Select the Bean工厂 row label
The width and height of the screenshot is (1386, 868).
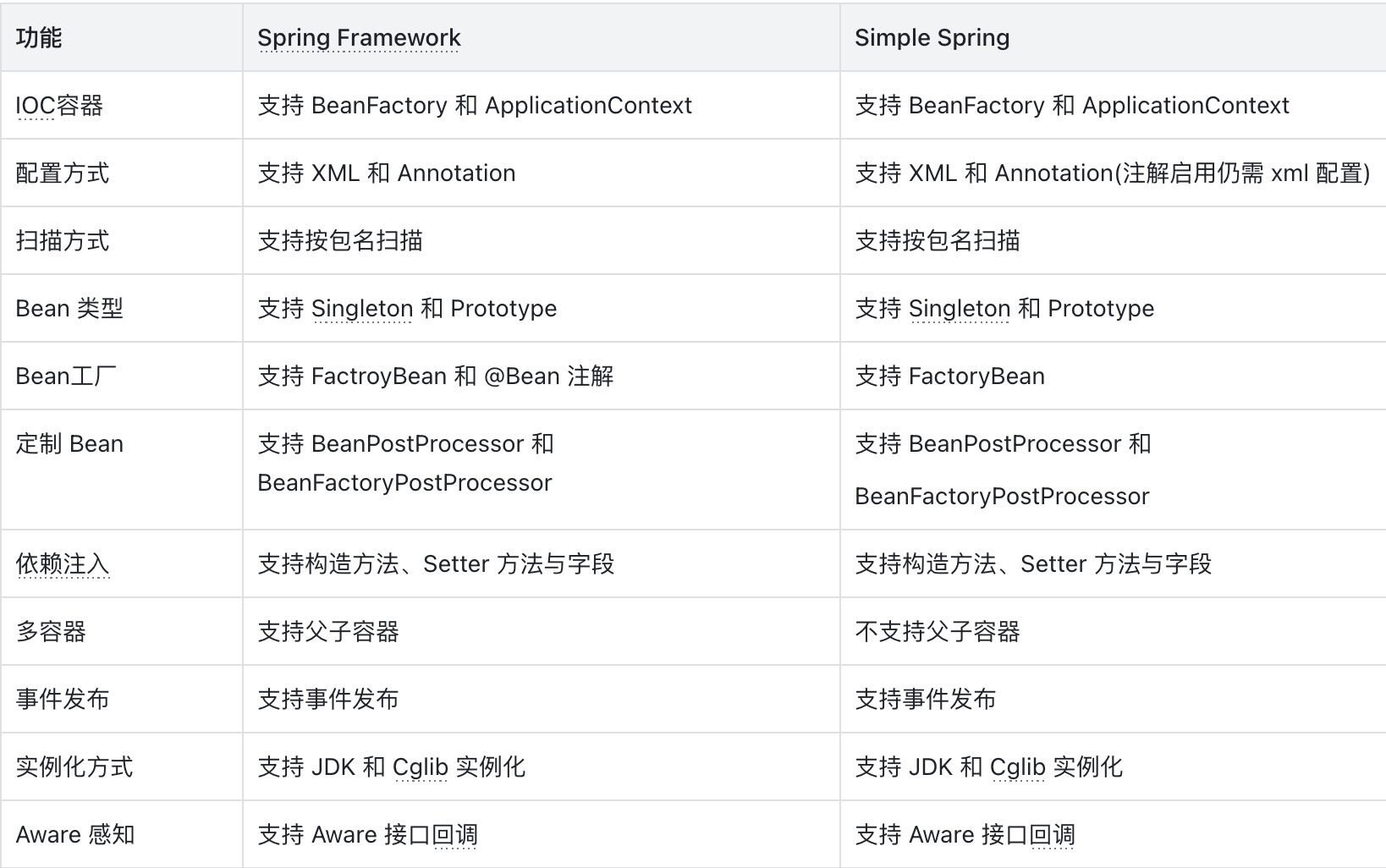[66, 376]
